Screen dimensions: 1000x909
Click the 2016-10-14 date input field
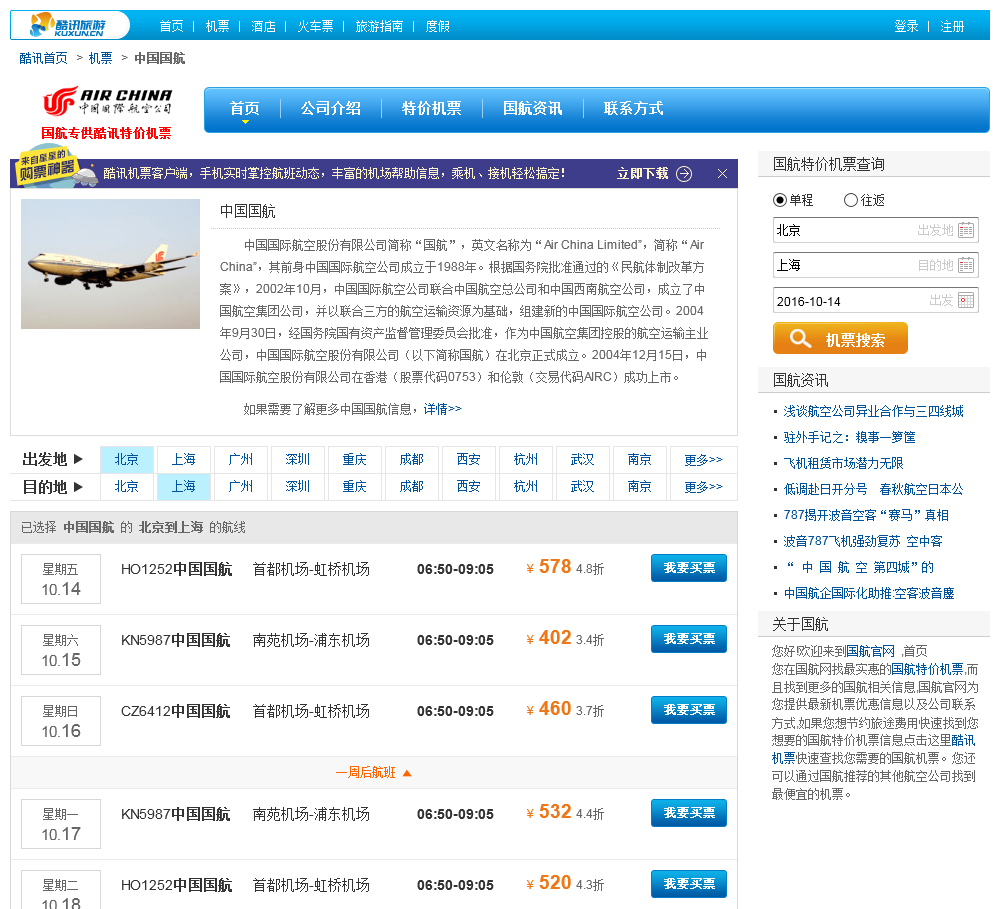click(x=876, y=300)
